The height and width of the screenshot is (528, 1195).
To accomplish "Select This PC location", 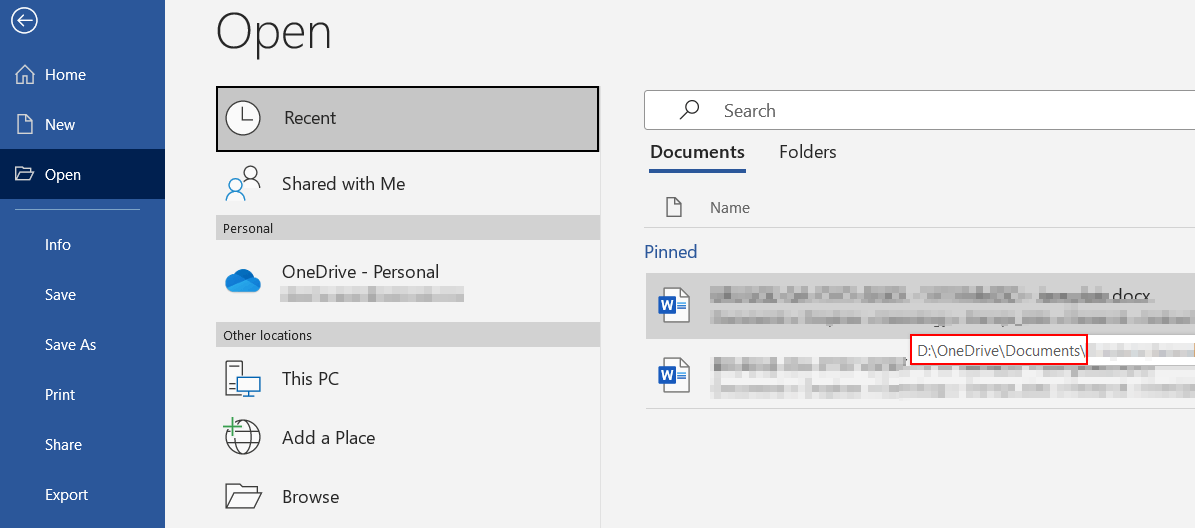I will [x=408, y=379].
